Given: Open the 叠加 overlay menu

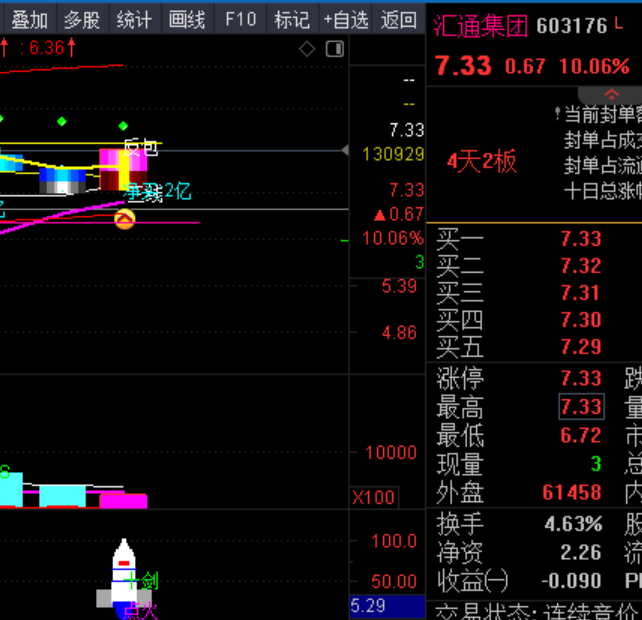Looking at the screenshot, I should click(29, 20).
